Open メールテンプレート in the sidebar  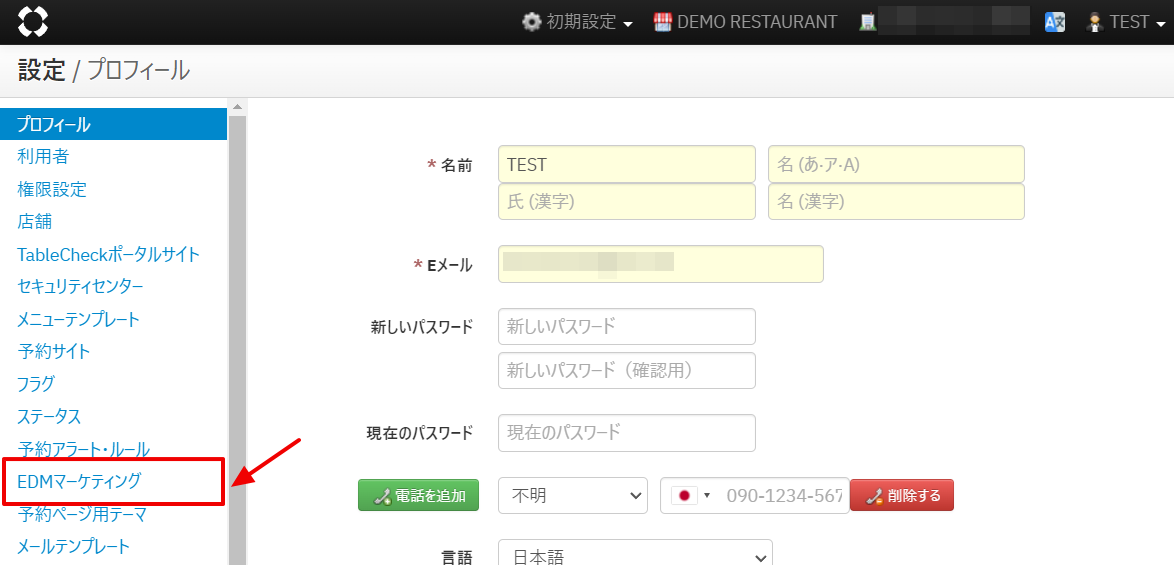(x=73, y=547)
